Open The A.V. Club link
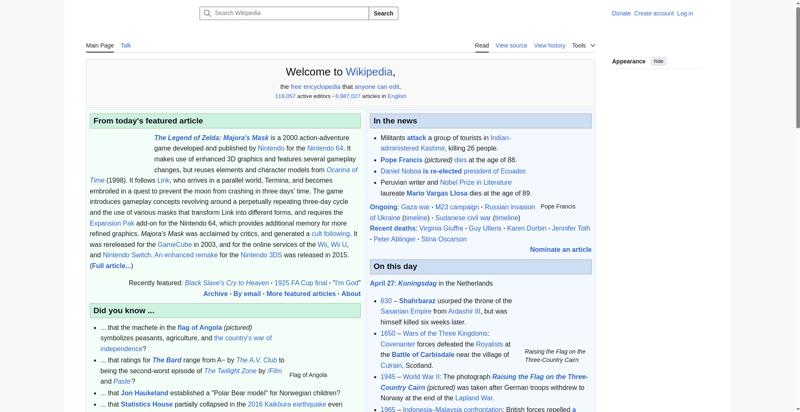Viewport: 800px width, 412px height. (256, 360)
